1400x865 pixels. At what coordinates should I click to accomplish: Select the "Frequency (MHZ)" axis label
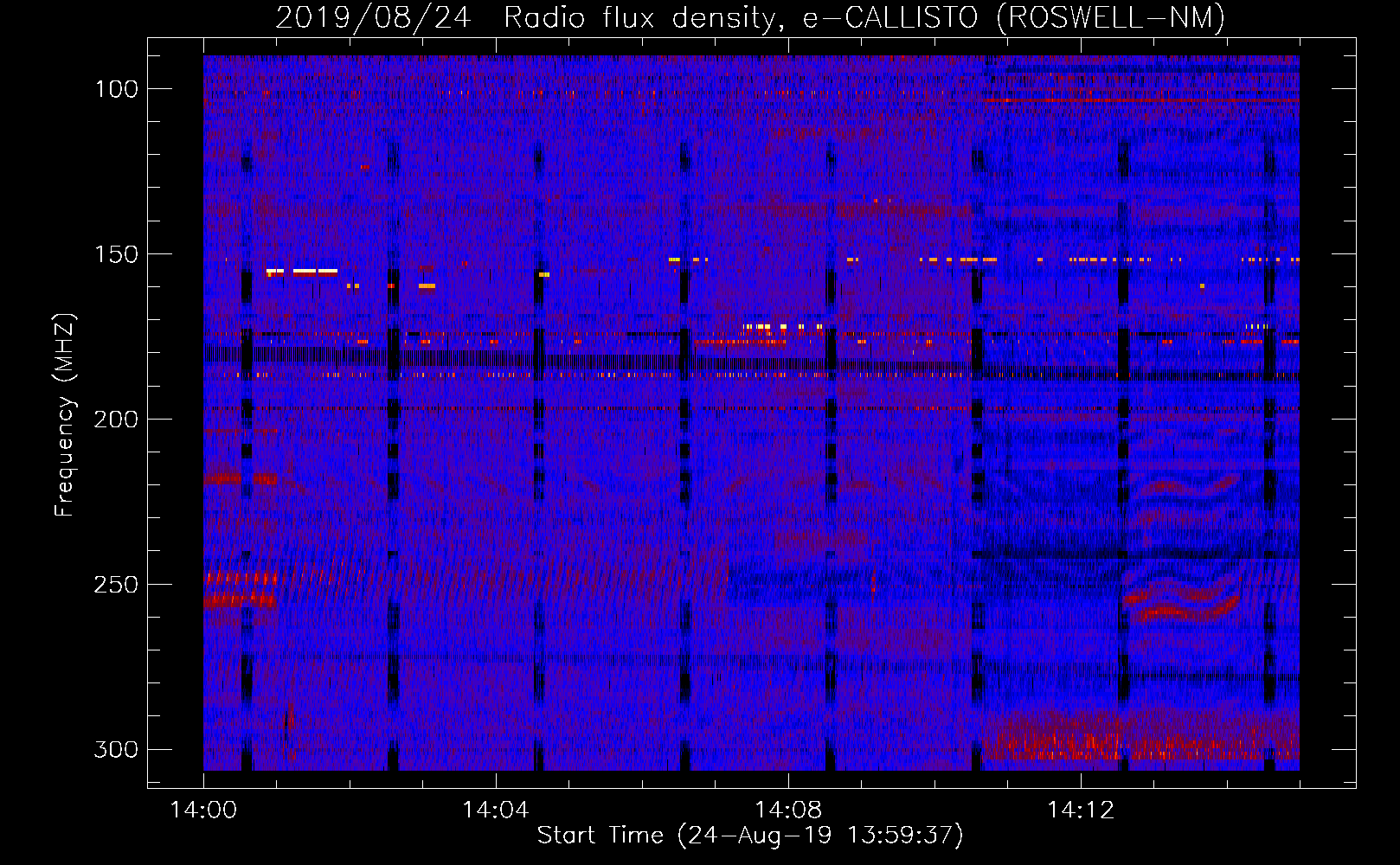click(65, 415)
